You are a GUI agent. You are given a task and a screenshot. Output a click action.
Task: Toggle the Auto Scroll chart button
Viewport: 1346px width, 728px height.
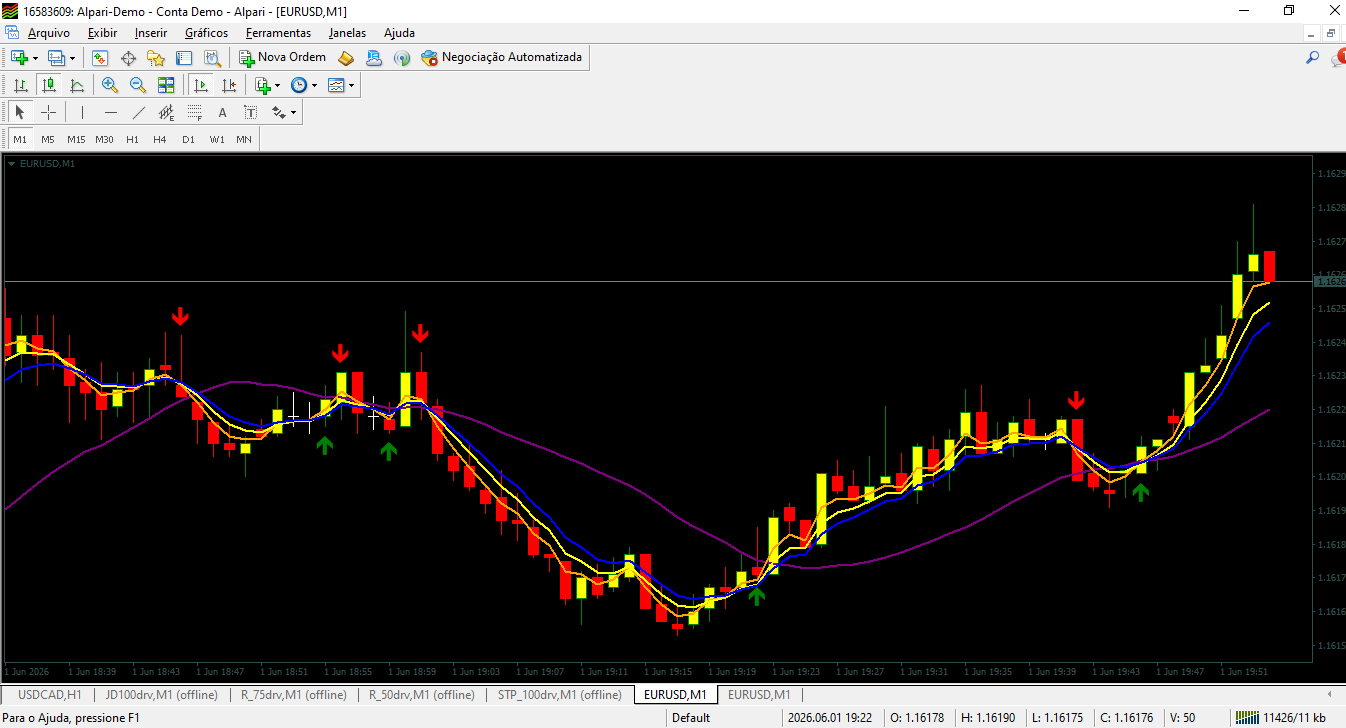[201, 85]
